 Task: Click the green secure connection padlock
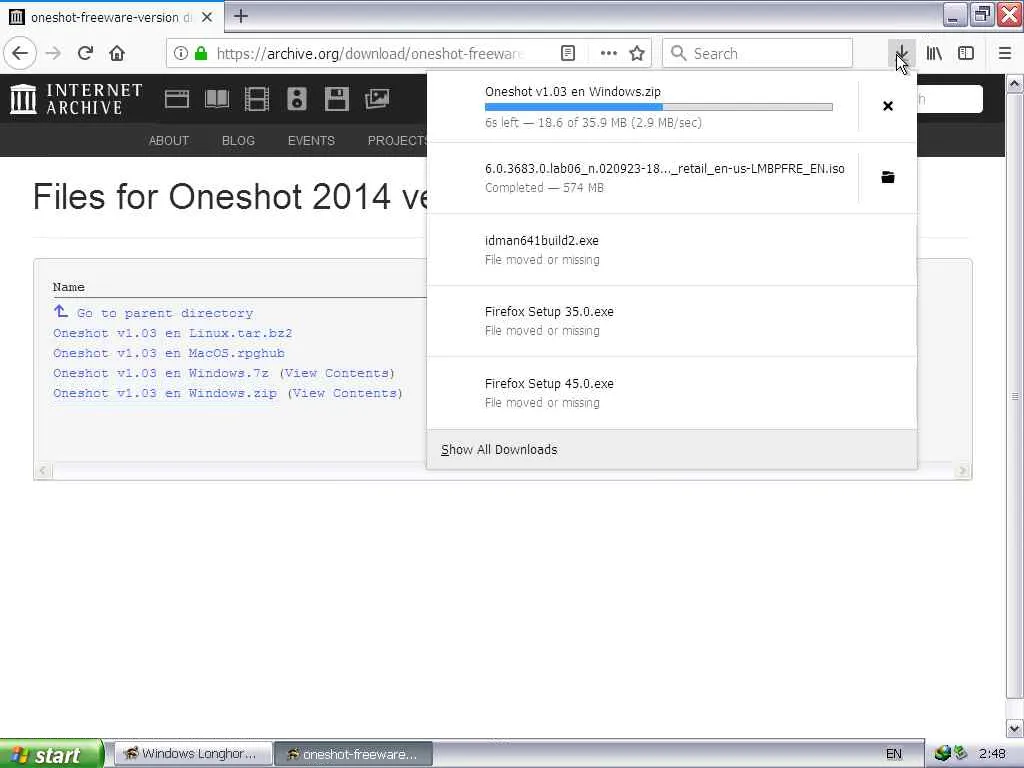click(202, 54)
